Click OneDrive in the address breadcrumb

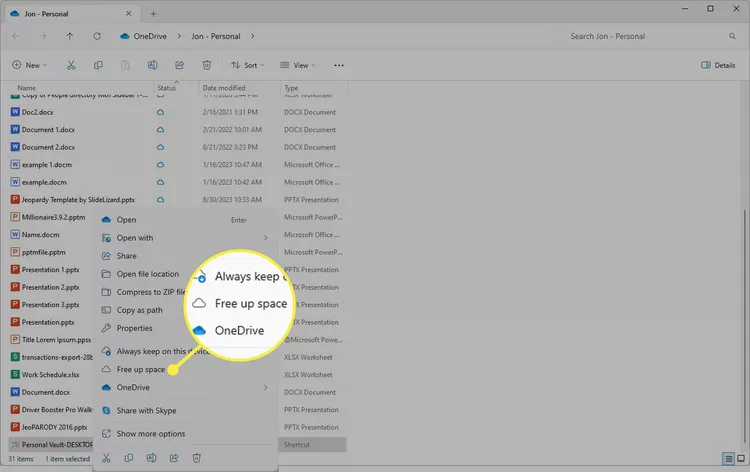[x=143, y=36]
